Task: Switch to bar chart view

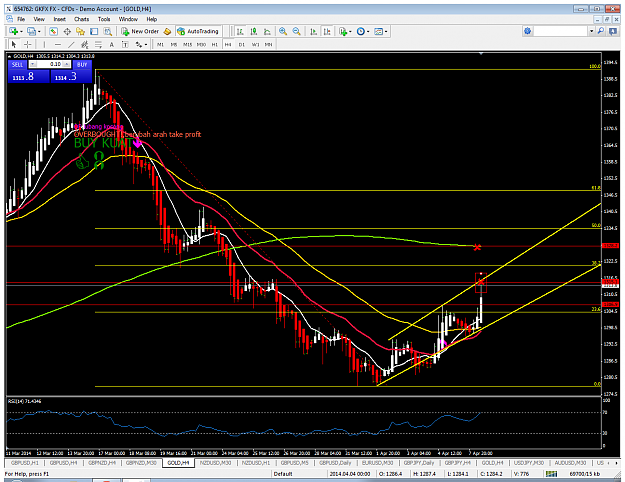Action: pyautogui.click(x=240, y=31)
